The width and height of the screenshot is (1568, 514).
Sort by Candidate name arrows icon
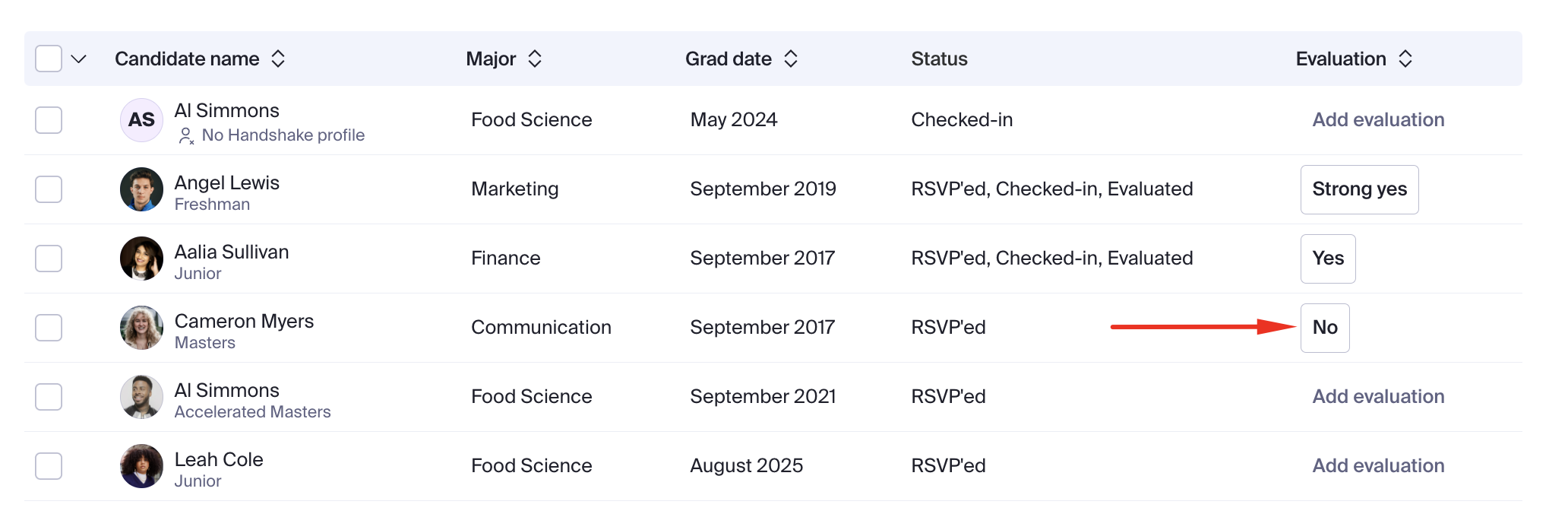(x=278, y=59)
